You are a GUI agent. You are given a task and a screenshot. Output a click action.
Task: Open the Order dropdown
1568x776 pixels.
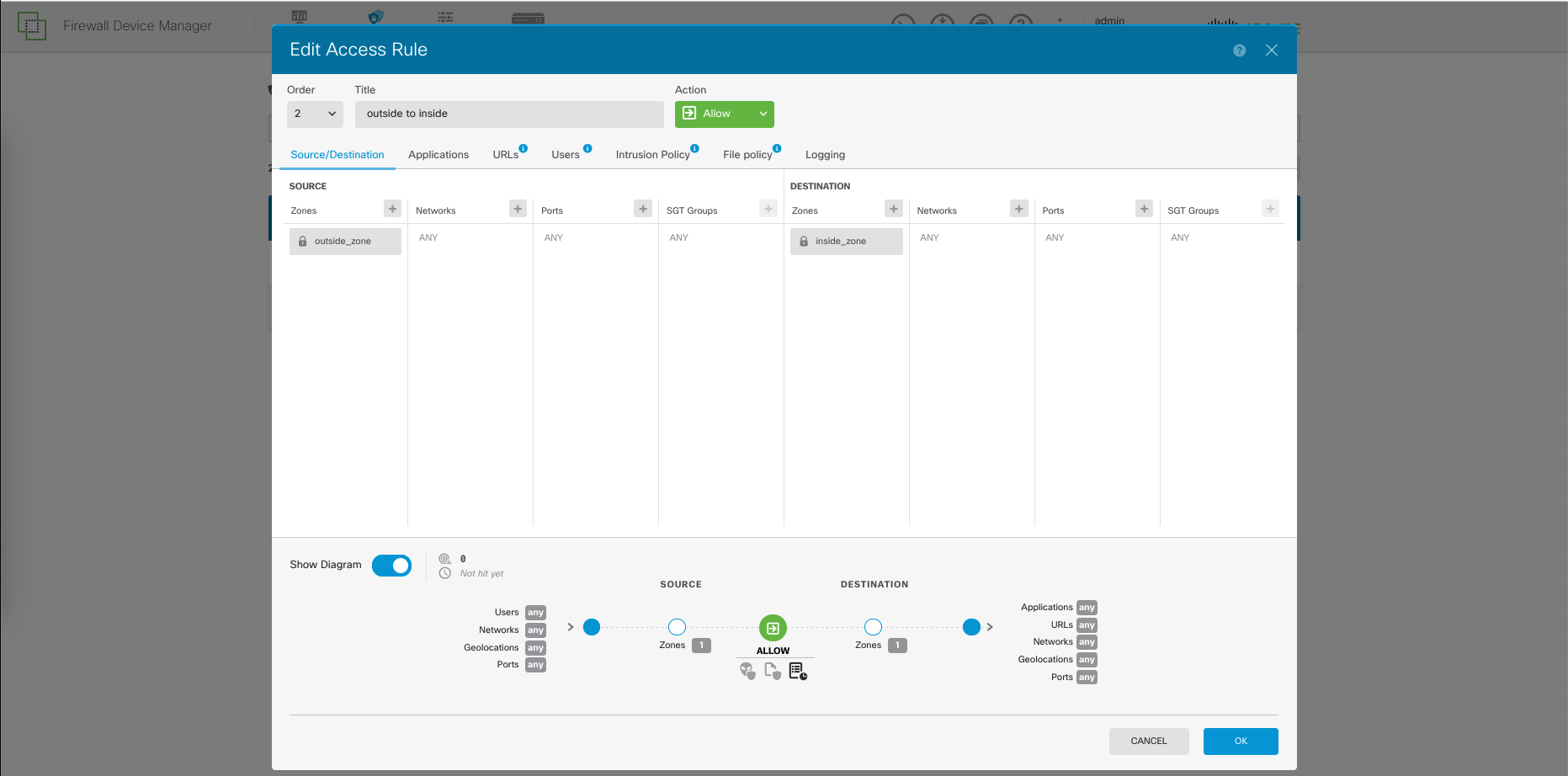click(315, 114)
